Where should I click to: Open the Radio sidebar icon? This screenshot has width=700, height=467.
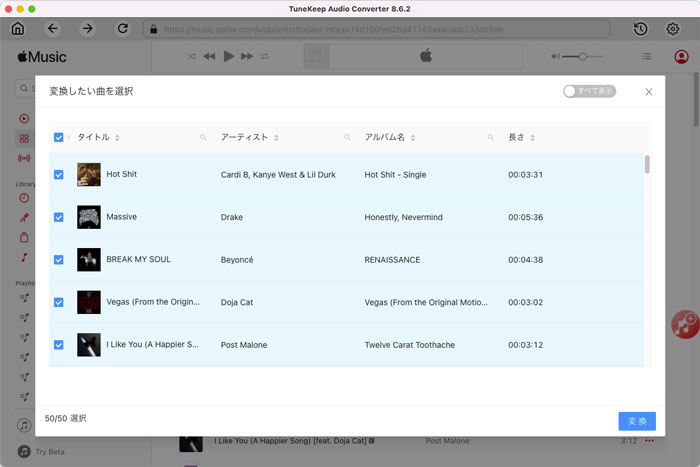[24, 158]
